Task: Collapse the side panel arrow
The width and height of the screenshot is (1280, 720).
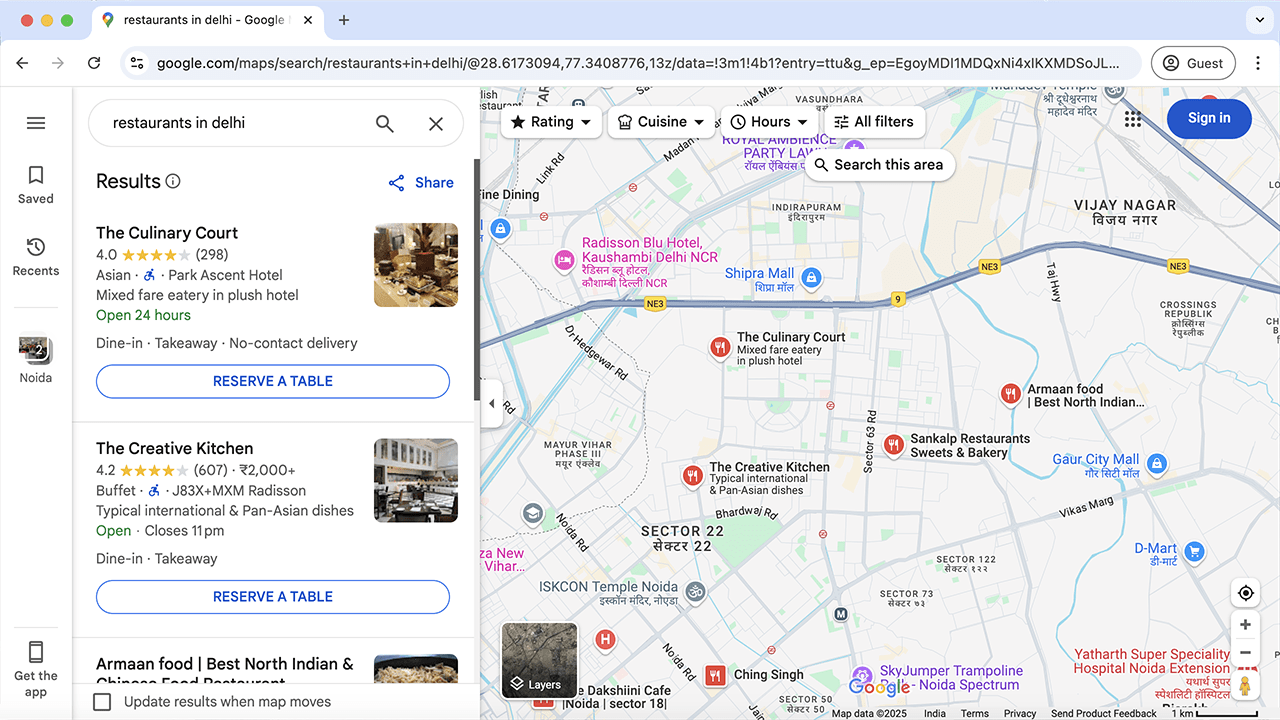Action: [491, 404]
